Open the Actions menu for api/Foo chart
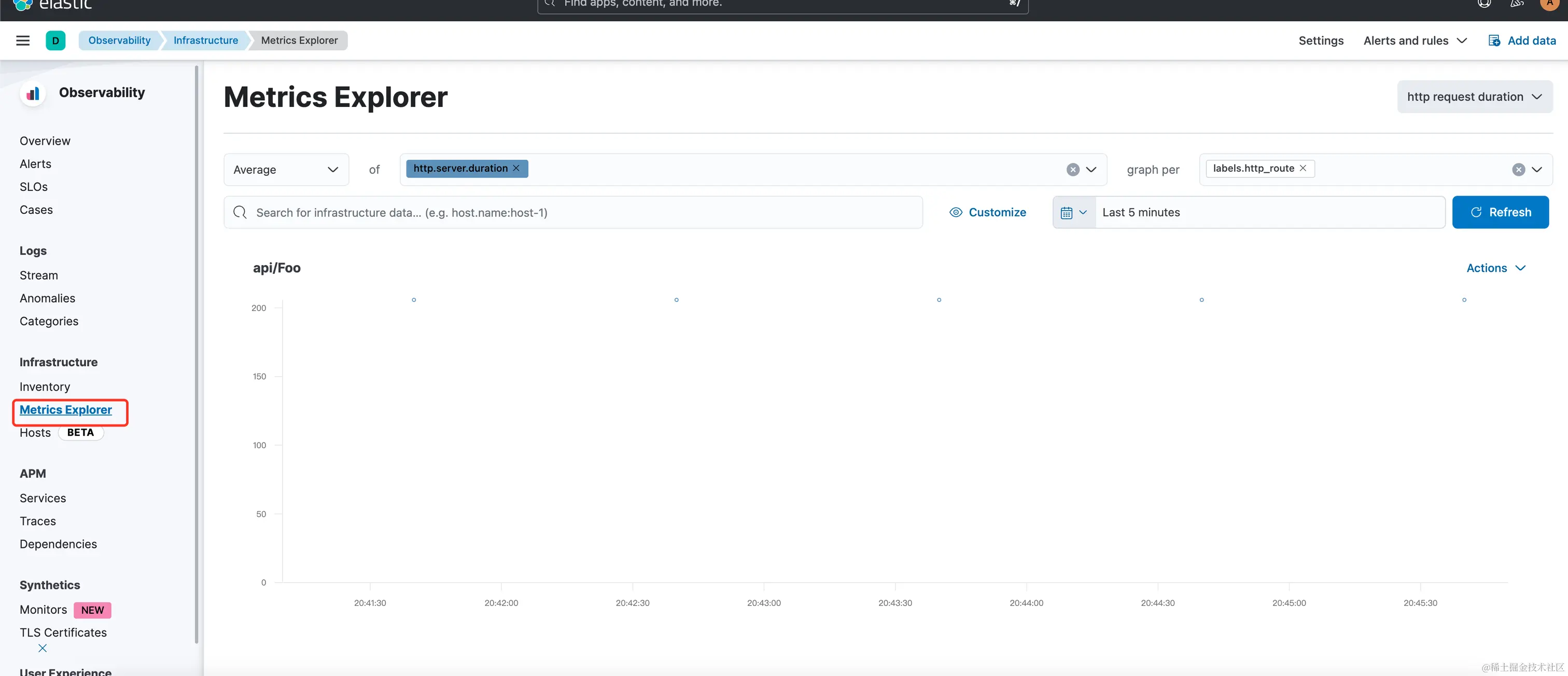The height and width of the screenshot is (676, 1568). (x=1495, y=268)
